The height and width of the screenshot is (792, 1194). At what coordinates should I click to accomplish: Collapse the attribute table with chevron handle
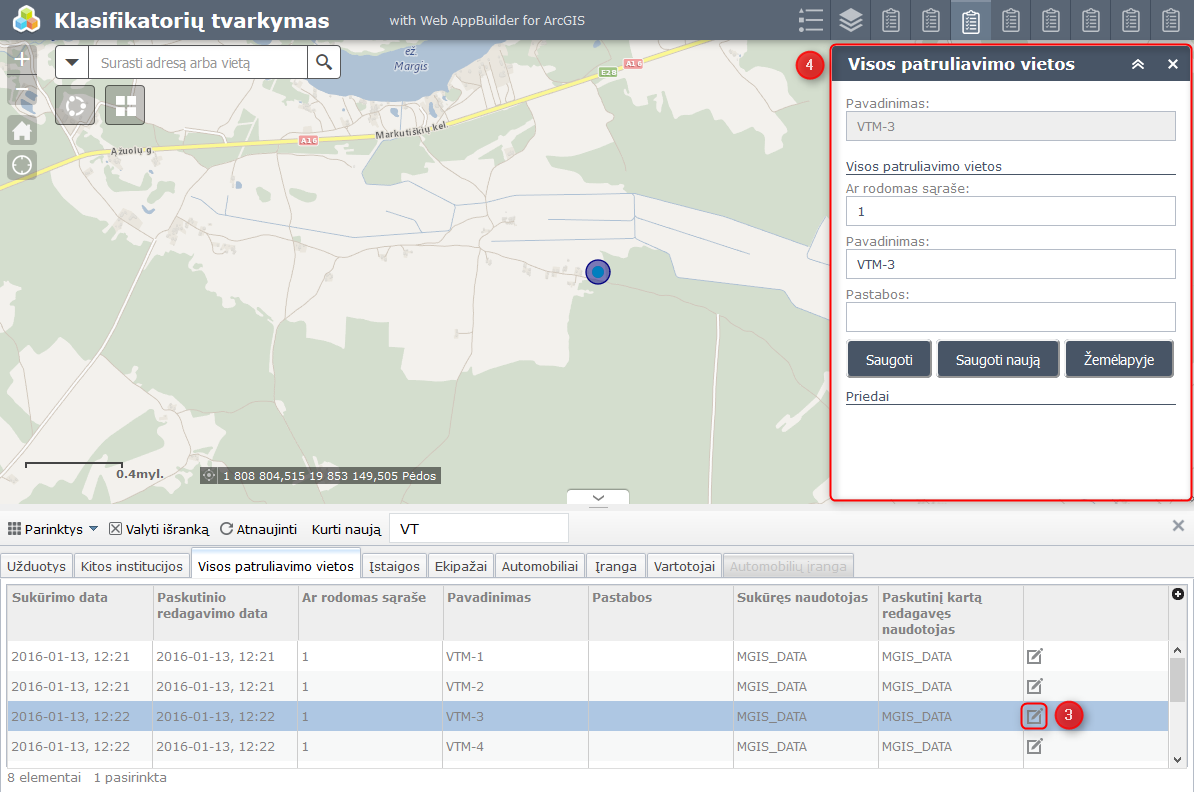point(598,497)
